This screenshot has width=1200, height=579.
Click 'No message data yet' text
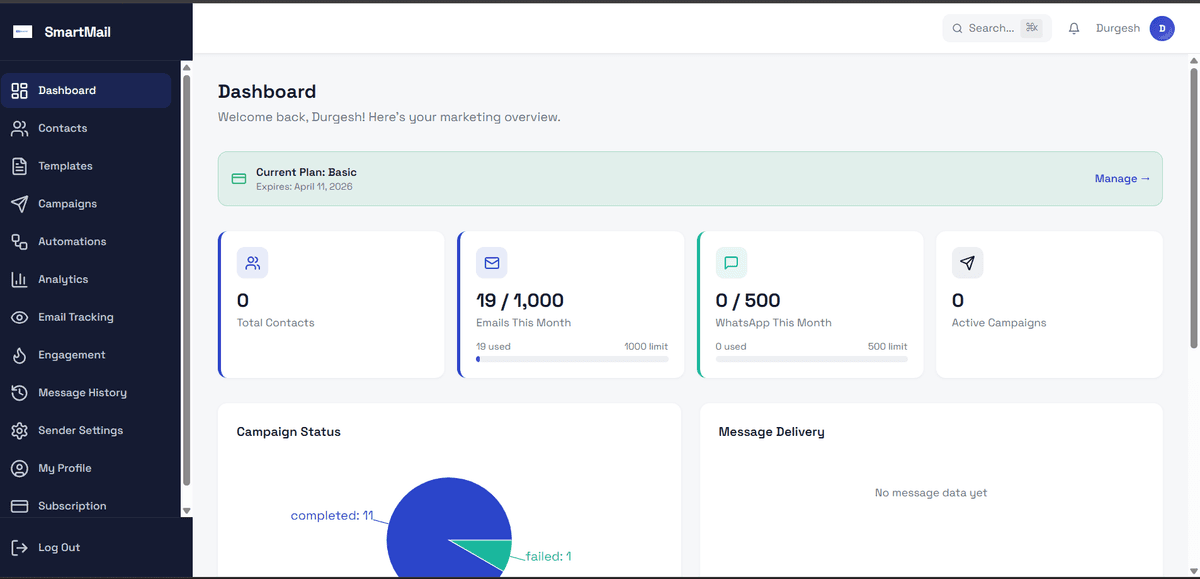pos(931,493)
